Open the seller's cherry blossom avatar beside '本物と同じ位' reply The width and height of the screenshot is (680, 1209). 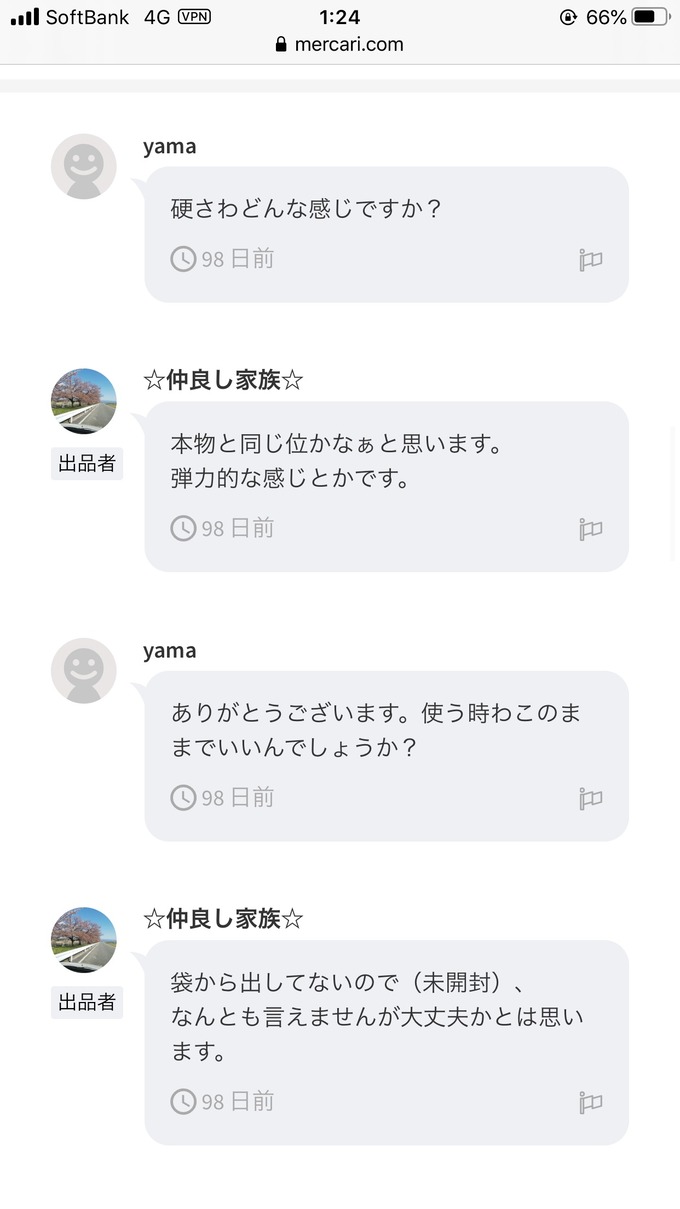click(x=84, y=401)
